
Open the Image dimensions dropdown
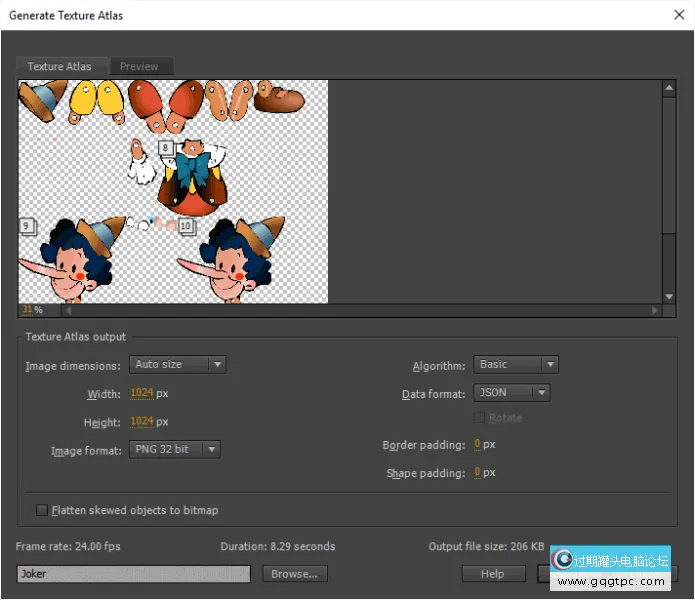[x=178, y=365]
